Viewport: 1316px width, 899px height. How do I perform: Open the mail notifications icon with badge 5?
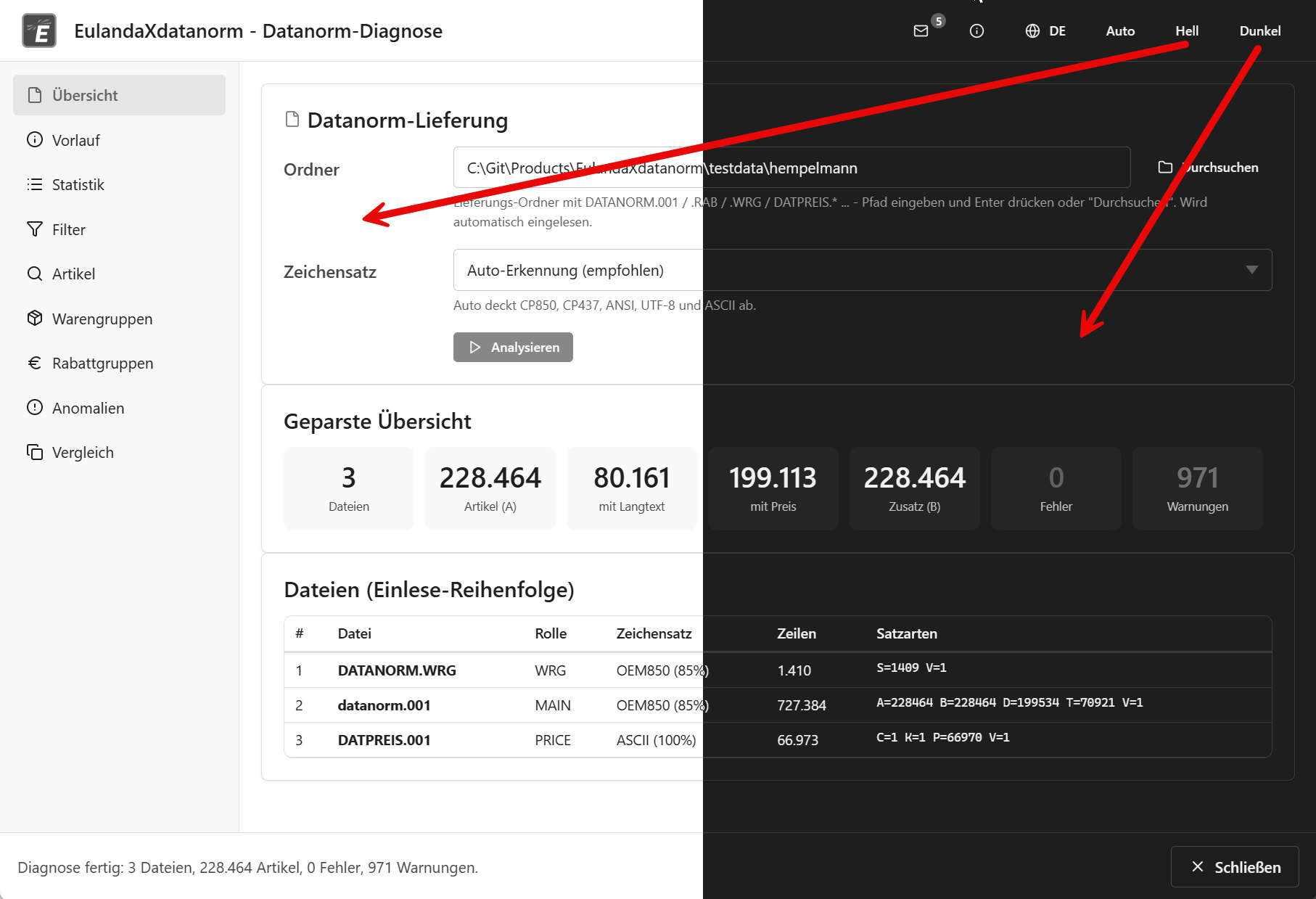(921, 30)
